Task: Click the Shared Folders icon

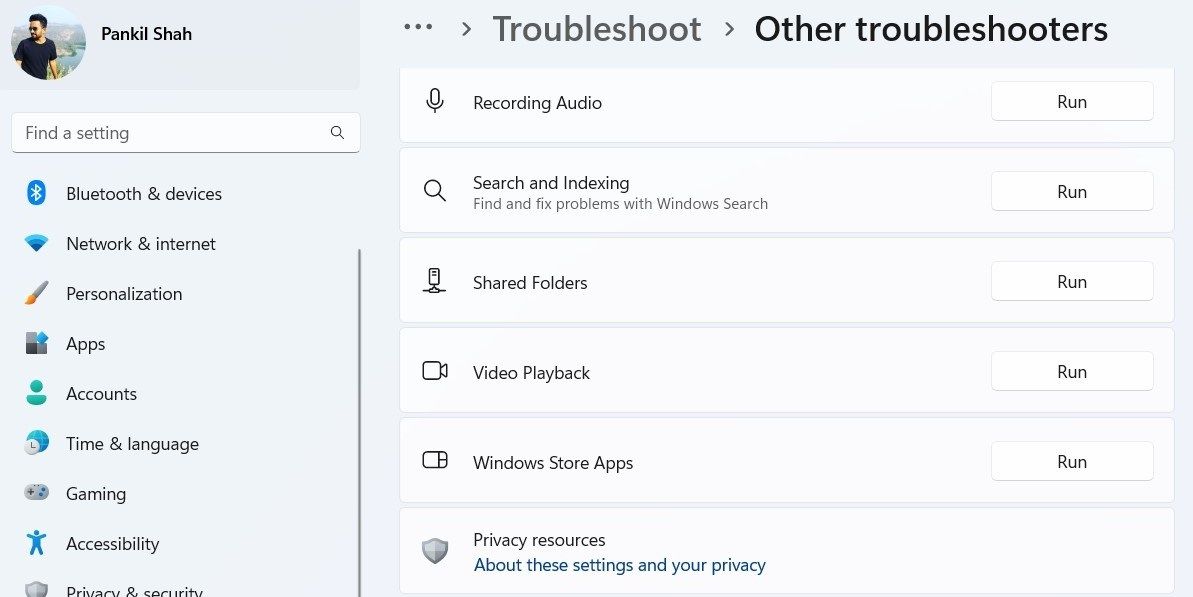Action: pos(434,281)
